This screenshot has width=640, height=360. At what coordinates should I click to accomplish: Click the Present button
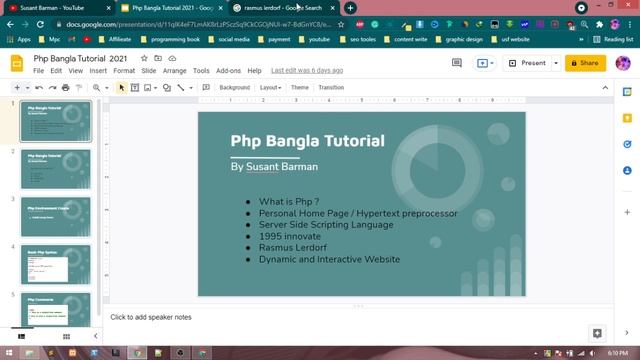pos(527,63)
